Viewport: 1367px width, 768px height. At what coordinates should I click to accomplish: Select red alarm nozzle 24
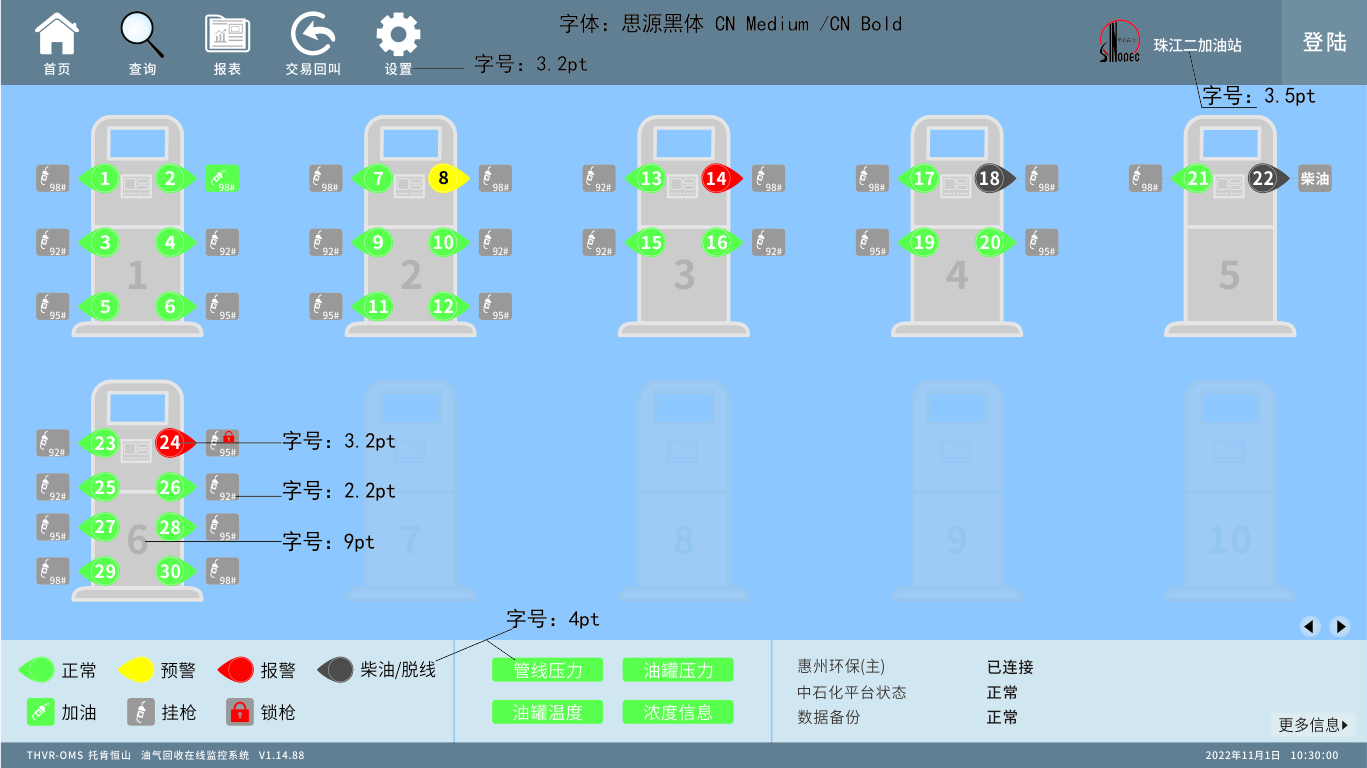[173, 443]
